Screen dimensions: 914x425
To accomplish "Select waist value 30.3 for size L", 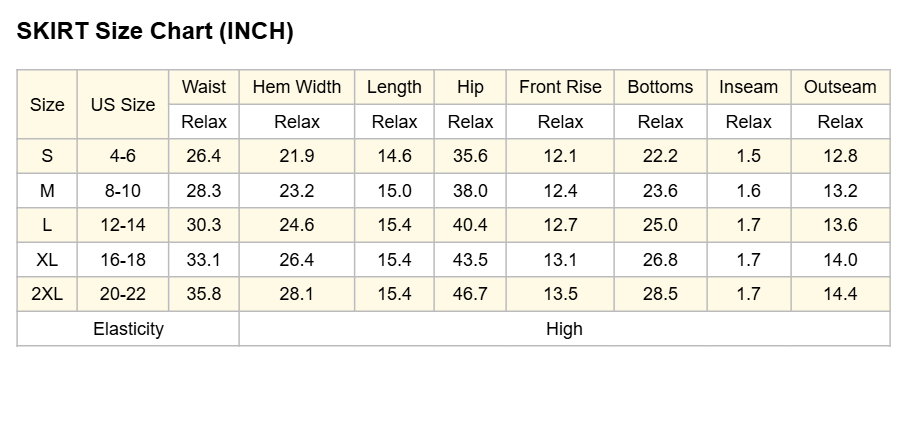I will click(x=204, y=225).
